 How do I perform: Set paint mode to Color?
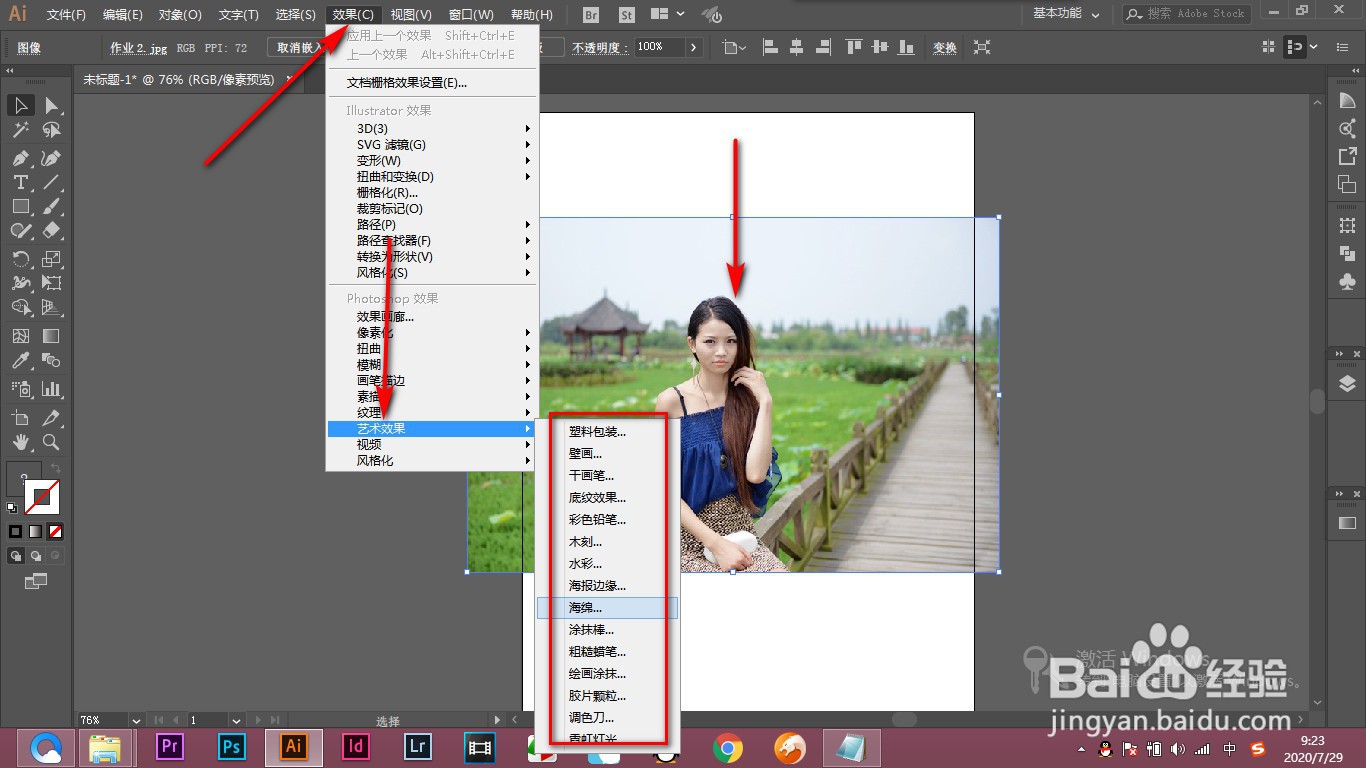[x=15, y=531]
